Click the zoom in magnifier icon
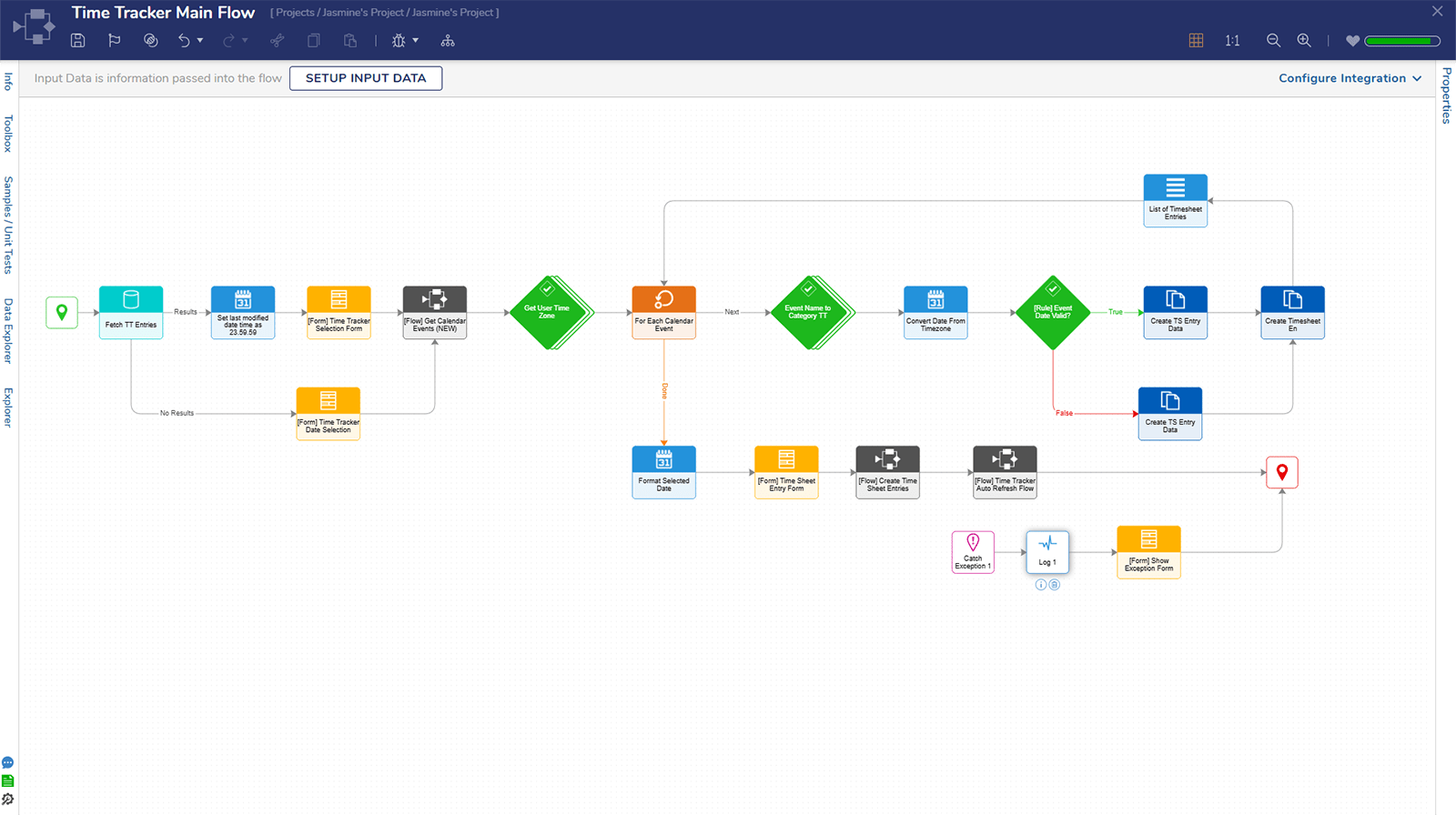The image size is (1456, 815). pos(1304,41)
